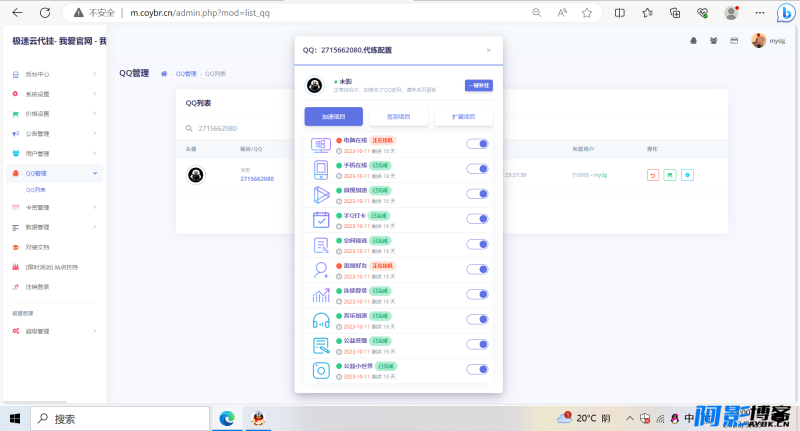Click the red refresh icon in the QQ list row
This screenshot has width=800, height=431.
click(x=653, y=175)
